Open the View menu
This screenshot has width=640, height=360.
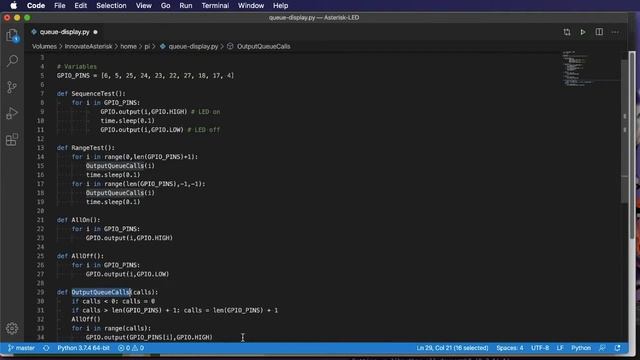pyautogui.click(x=143, y=6)
